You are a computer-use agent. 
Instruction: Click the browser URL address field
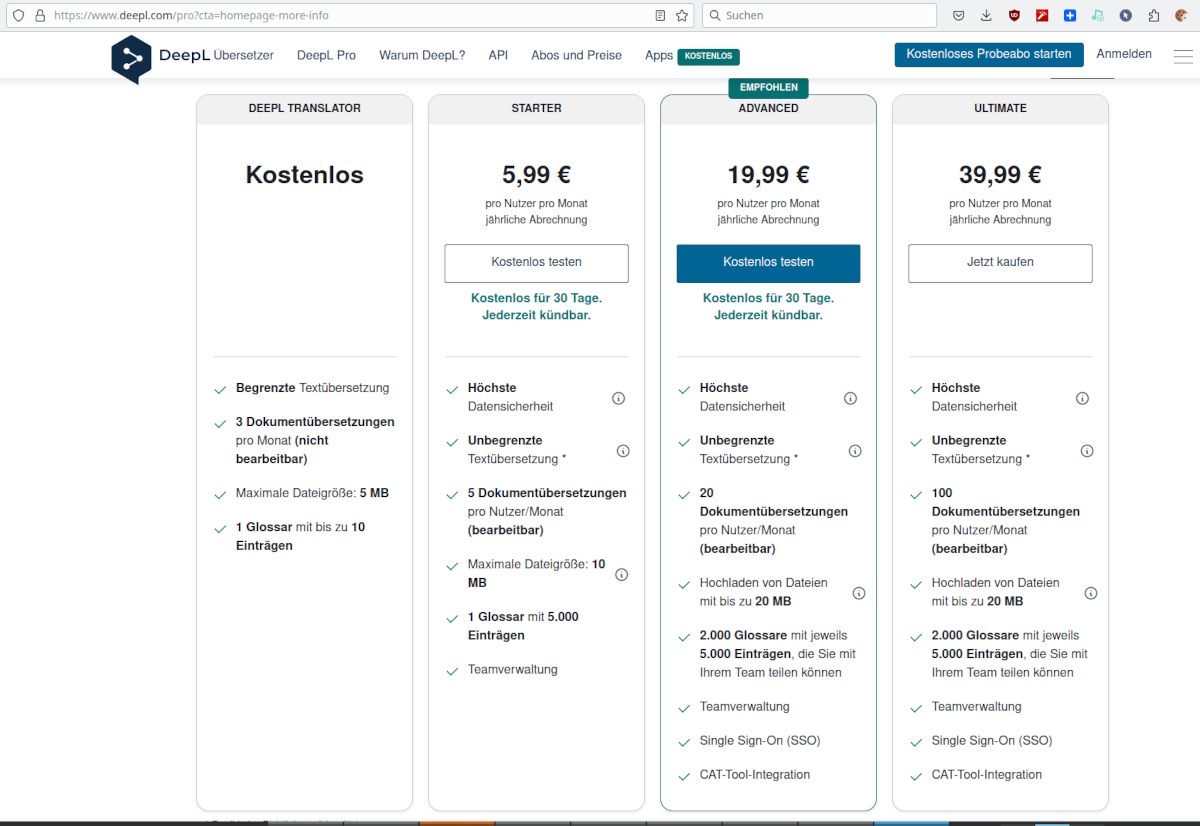click(x=350, y=15)
